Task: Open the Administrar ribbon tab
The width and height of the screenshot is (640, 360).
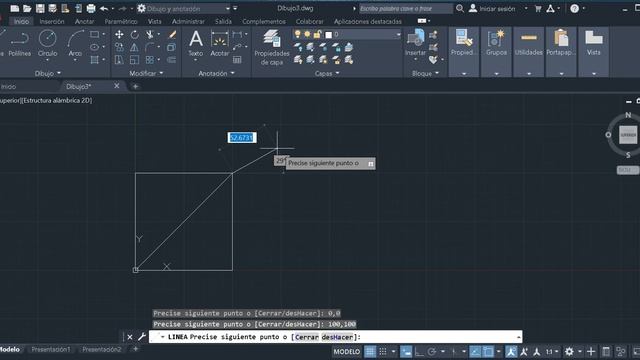Action: coord(188,21)
